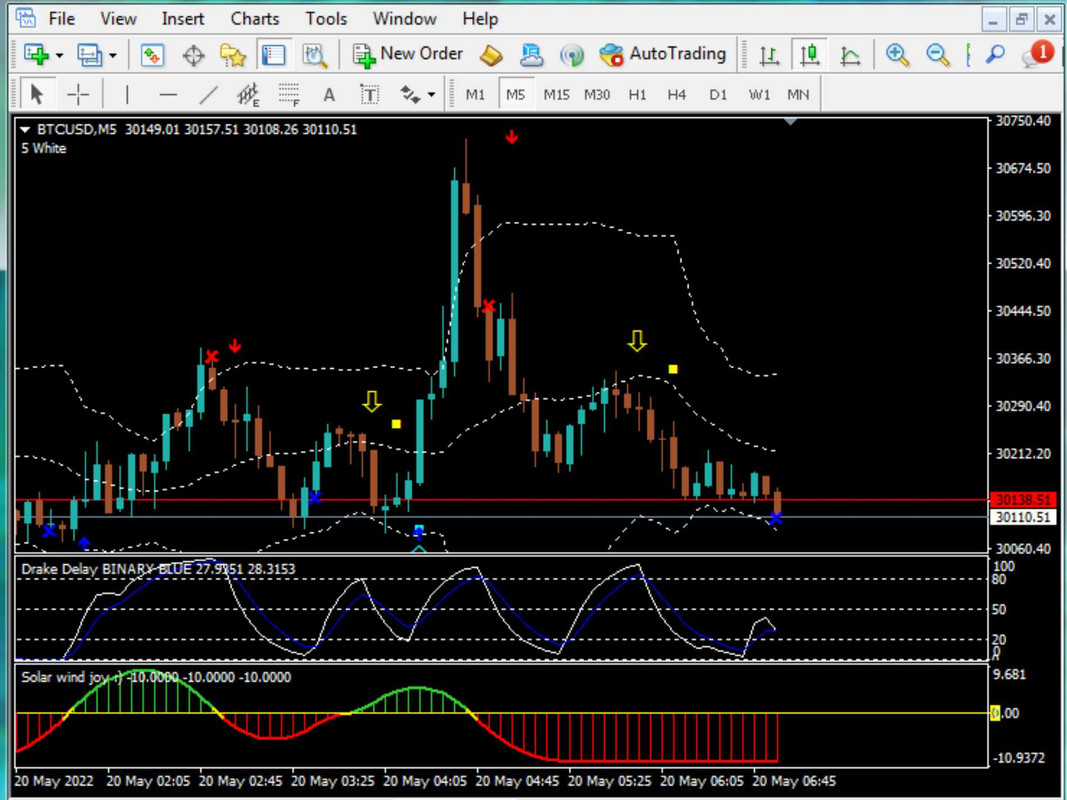Select the text tool labeled A
Screen dimensions: 1067x800
pyautogui.click(x=329, y=95)
